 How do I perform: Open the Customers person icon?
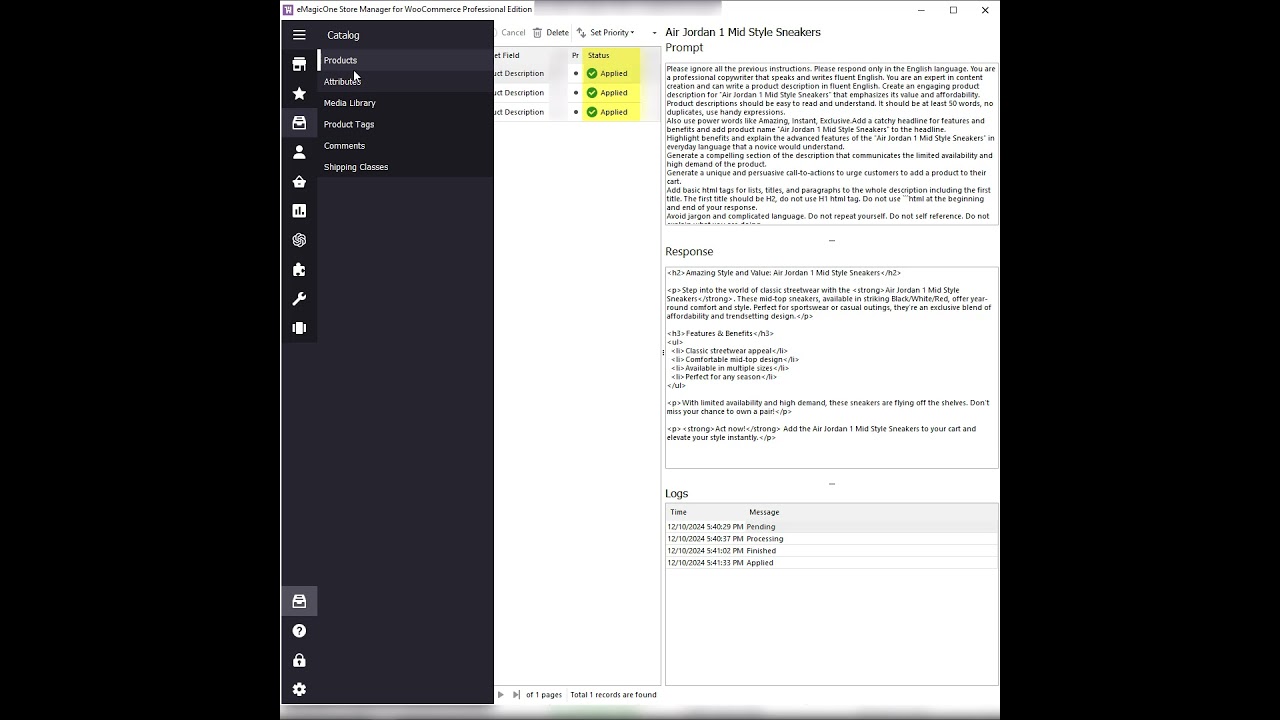click(x=299, y=152)
